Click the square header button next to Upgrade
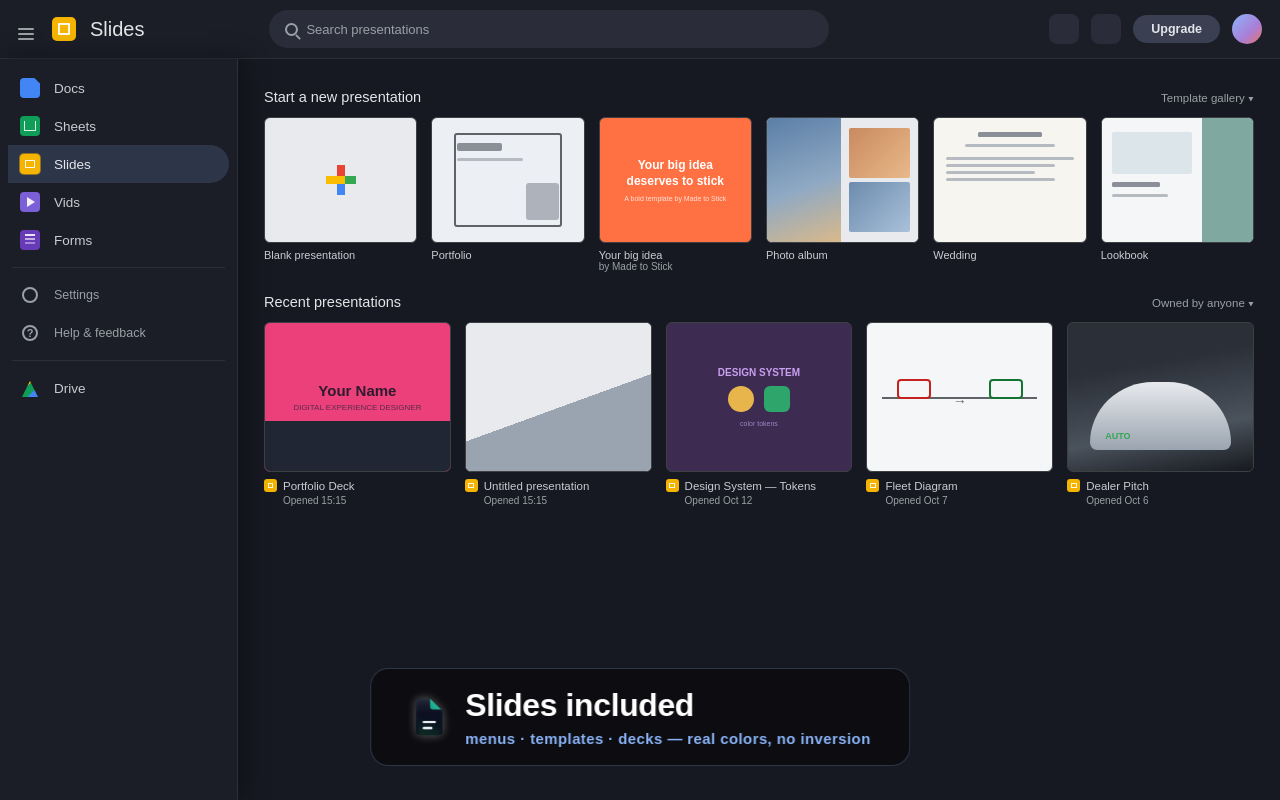The height and width of the screenshot is (800, 1280). [1106, 29]
